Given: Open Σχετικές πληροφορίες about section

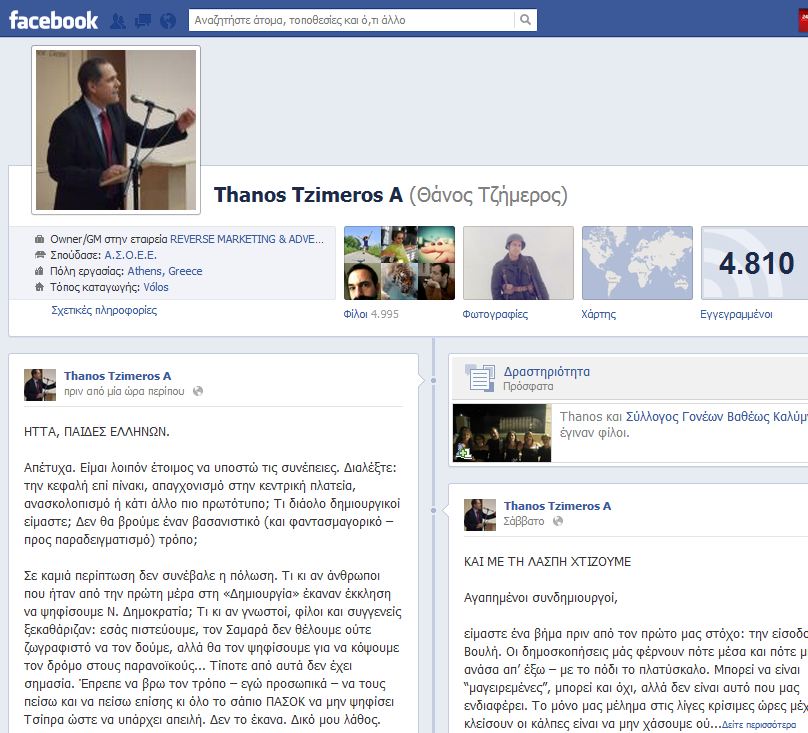Looking at the screenshot, I should click(104, 311).
